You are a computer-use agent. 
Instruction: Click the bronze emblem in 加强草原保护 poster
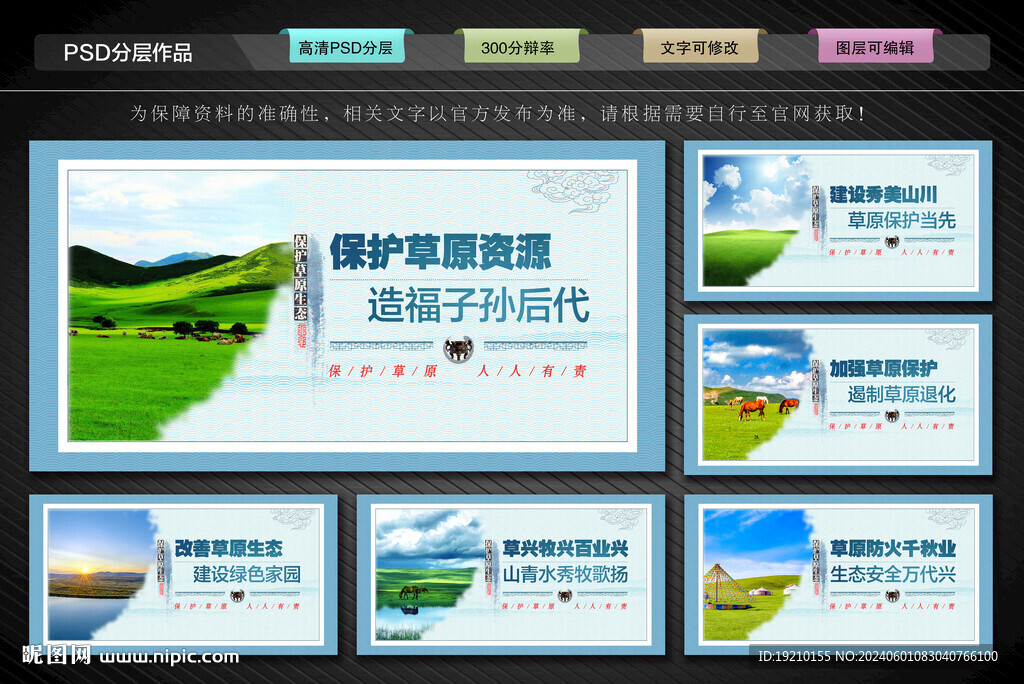click(892, 415)
